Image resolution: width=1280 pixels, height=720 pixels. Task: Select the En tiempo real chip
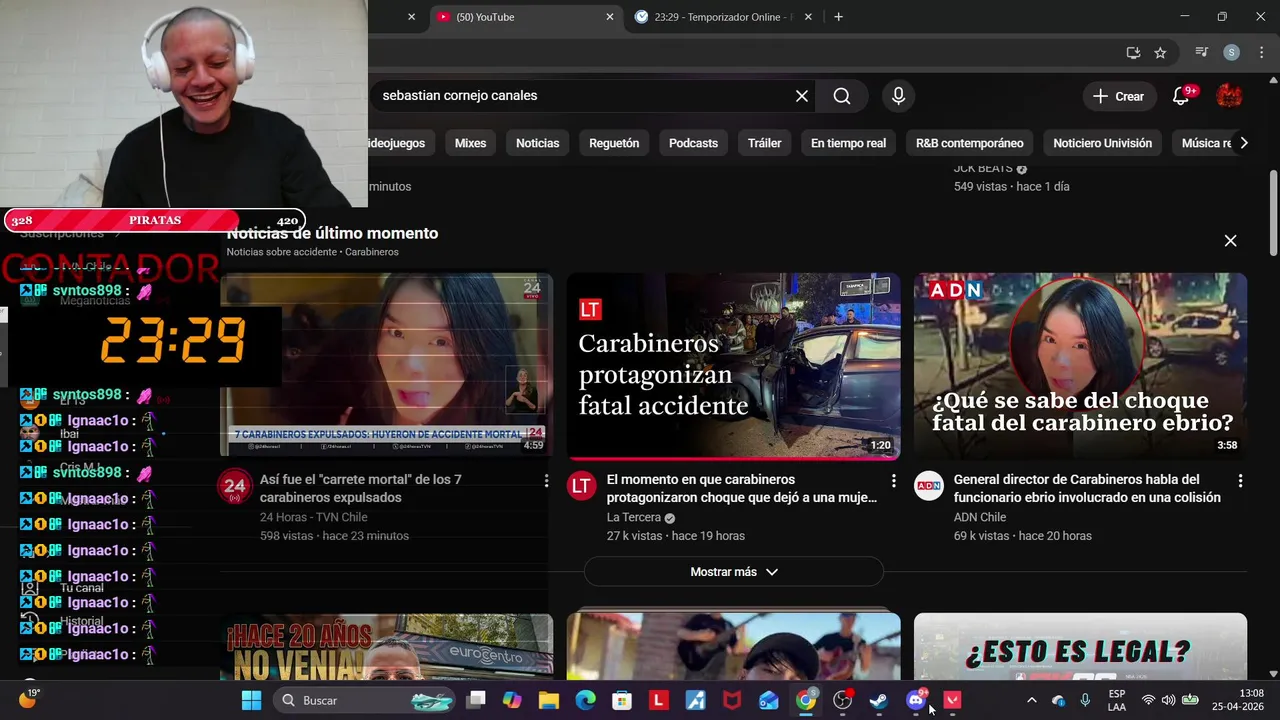(848, 143)
